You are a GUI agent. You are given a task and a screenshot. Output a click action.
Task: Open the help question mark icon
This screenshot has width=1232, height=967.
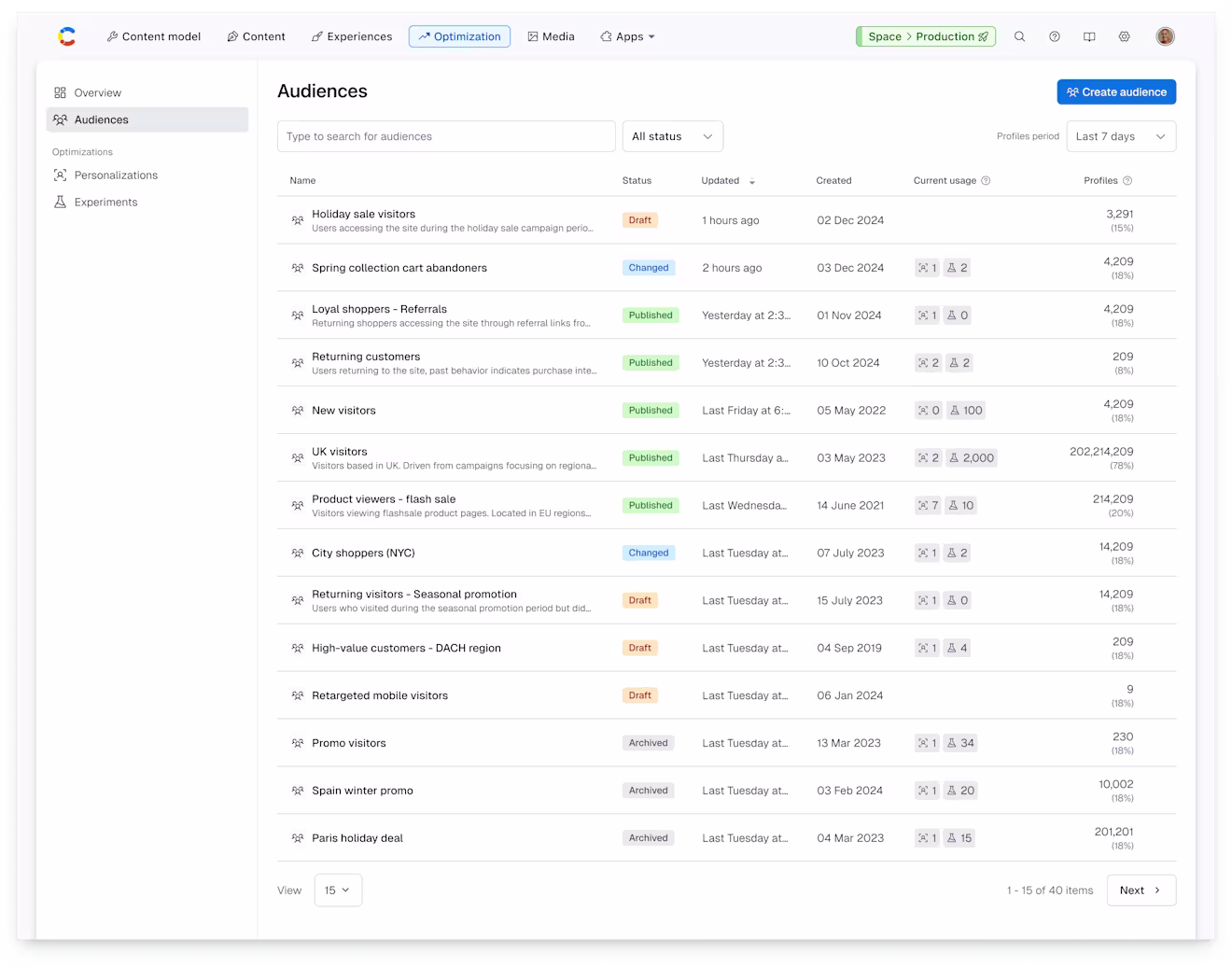pos(1055,36)
